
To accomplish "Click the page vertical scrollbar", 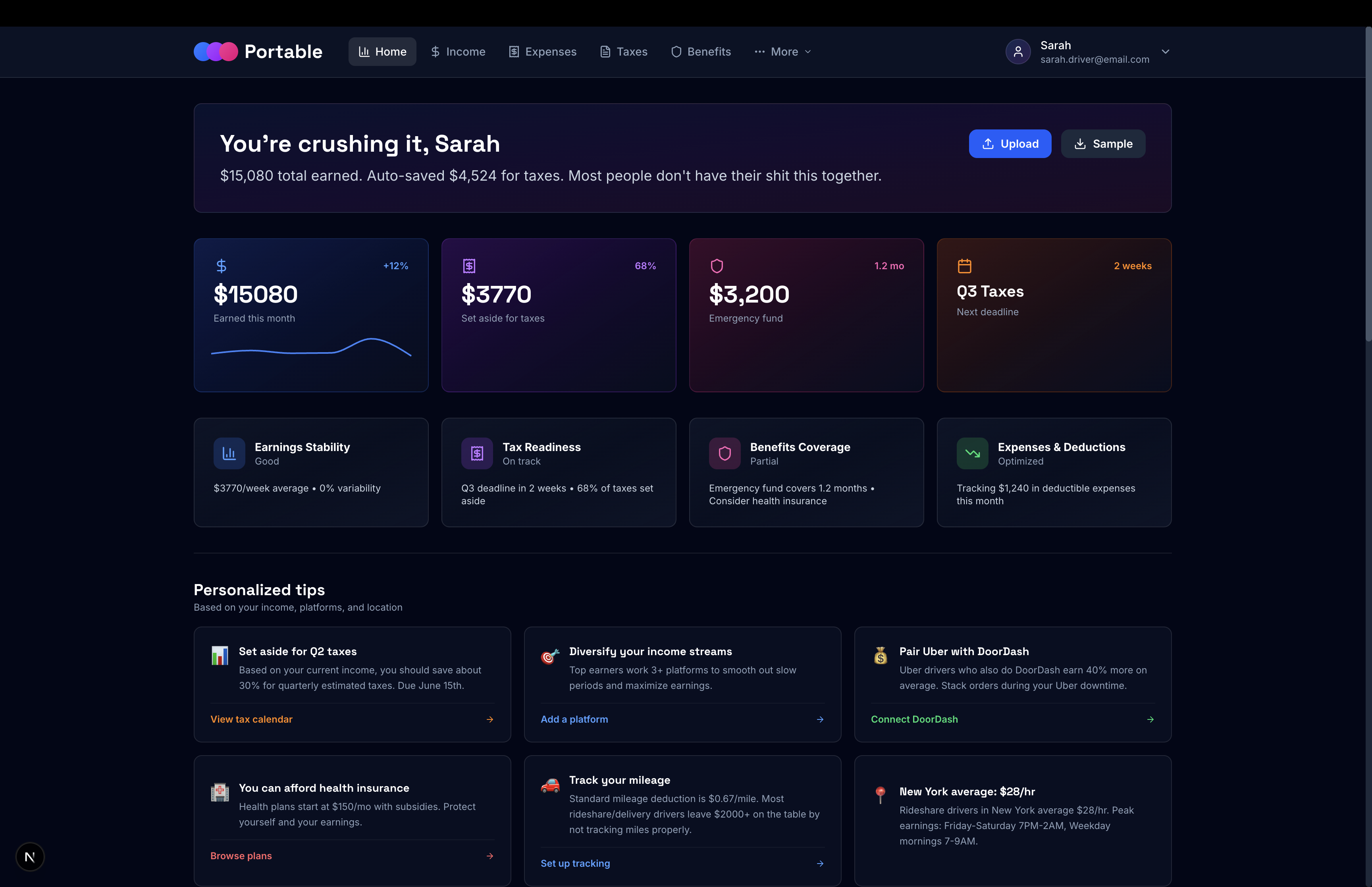I will (x=1368, y=184).
